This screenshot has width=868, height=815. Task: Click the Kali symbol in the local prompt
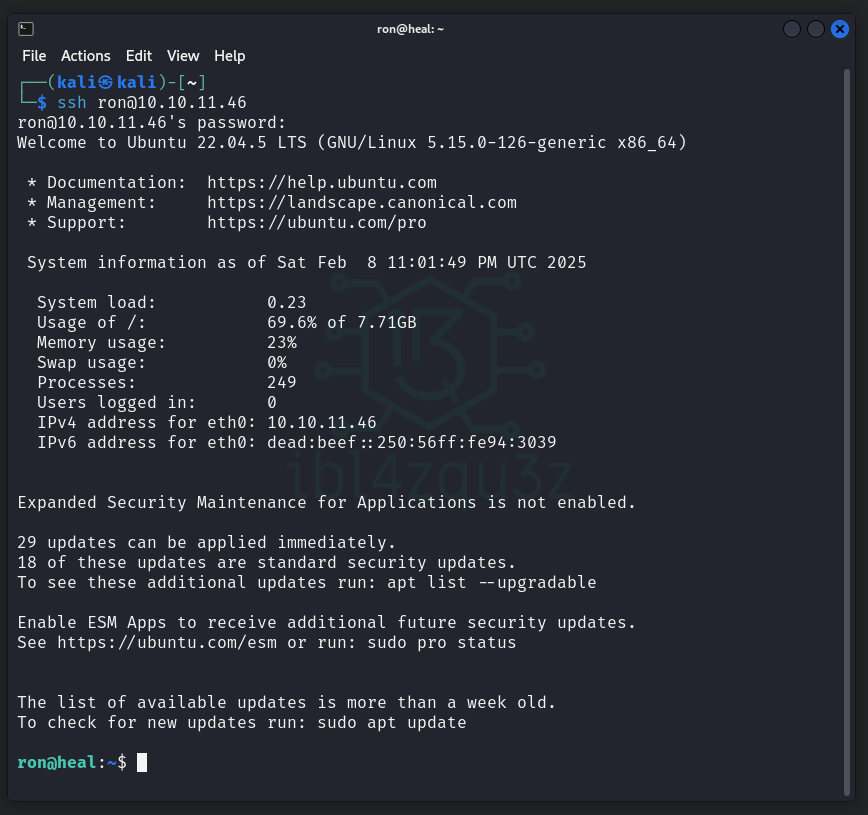tap(105, 82)
